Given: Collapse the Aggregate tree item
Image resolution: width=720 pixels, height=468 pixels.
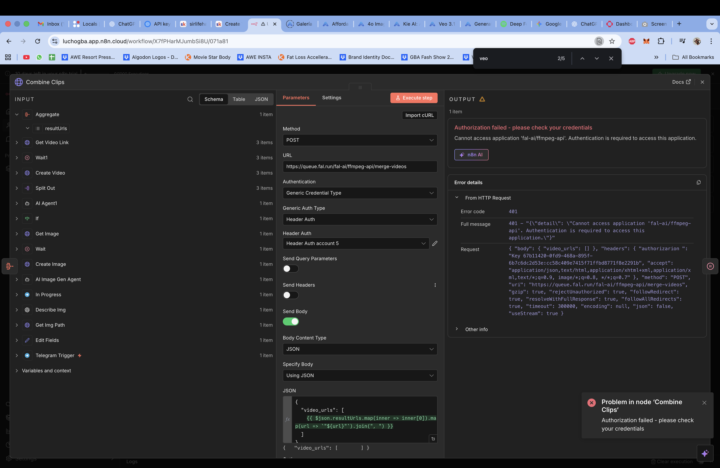Looking at the screenshot, I should pyautogui.click(x=17, y=114).
